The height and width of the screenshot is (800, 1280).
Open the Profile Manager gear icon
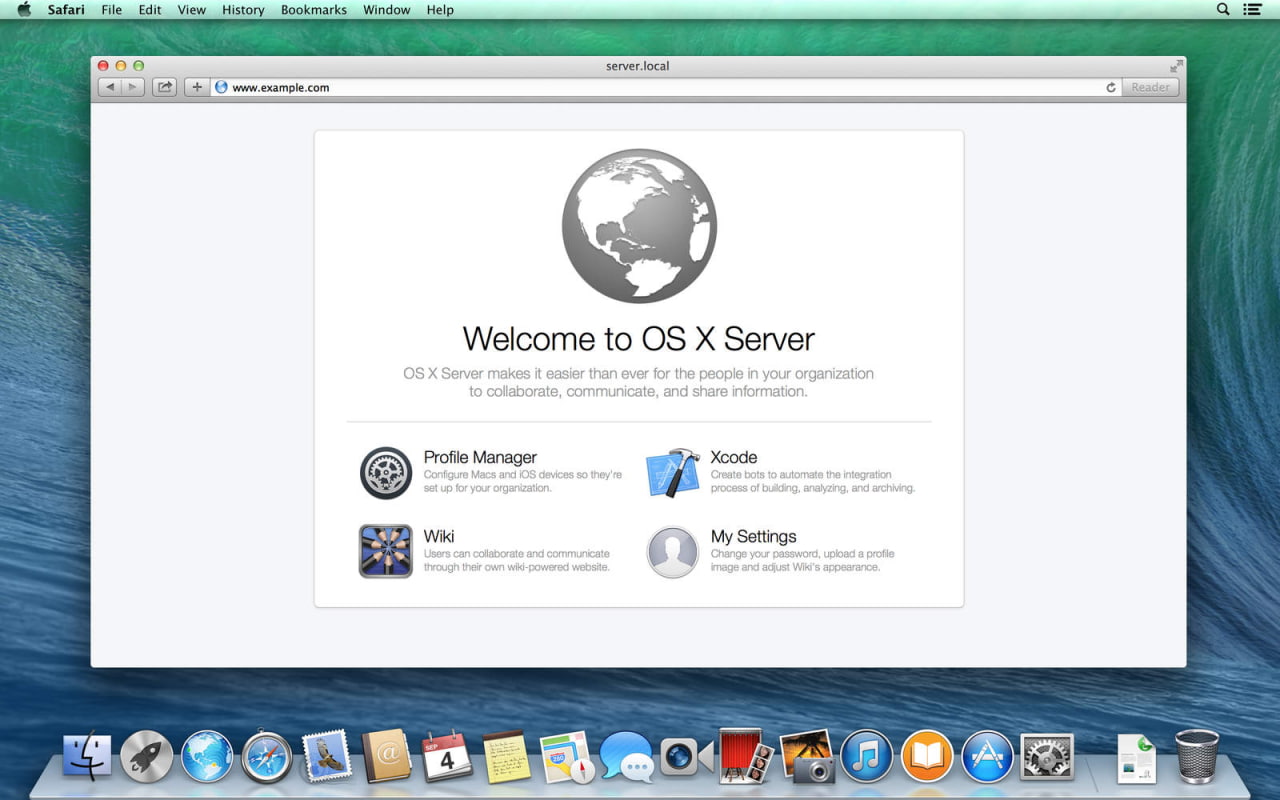coord(386,473)
